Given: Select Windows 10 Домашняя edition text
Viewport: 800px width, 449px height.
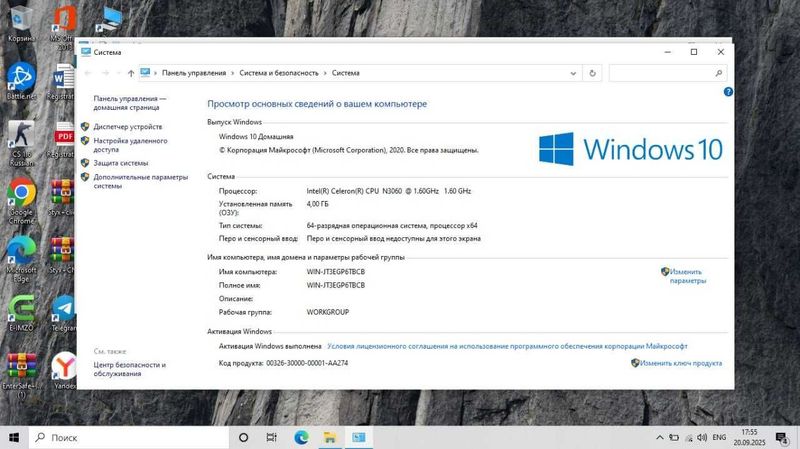Looking at the screenshot, I should click(x=256, y=137).
